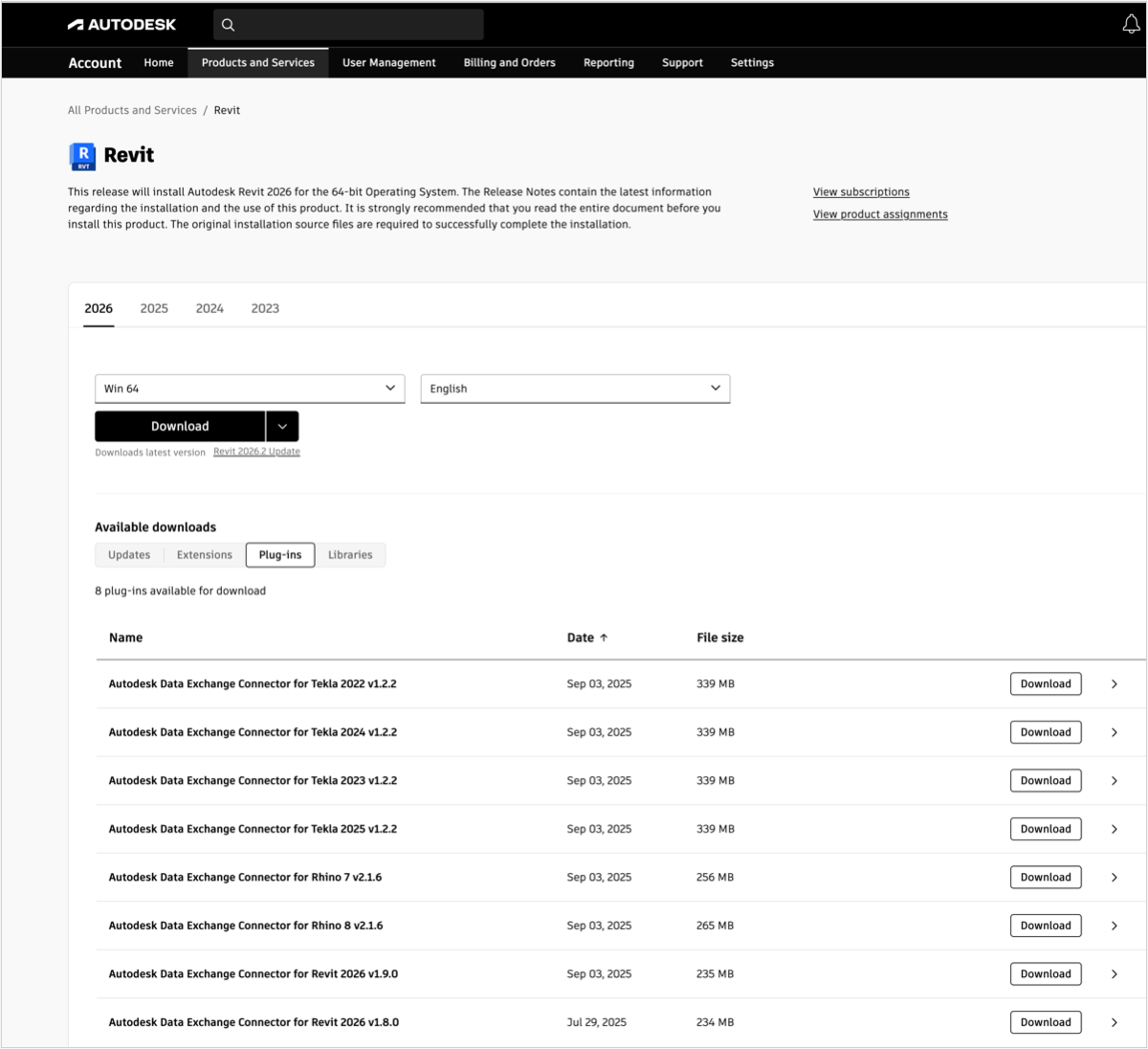Click the 235 MB file size cell
1148x1049 pixels.
point(716,974)
